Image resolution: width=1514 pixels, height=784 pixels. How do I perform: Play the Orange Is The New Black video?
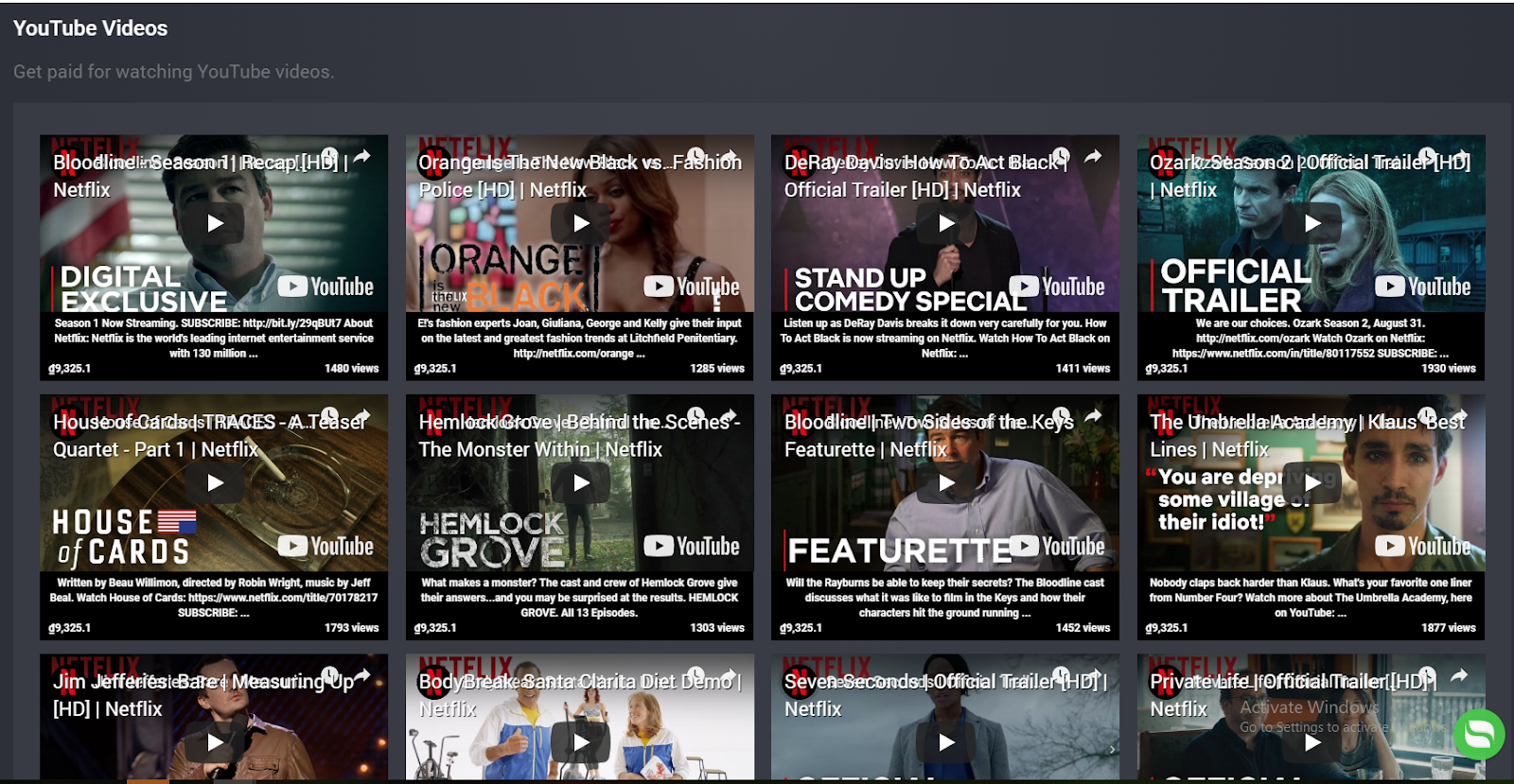coord(580,223)
